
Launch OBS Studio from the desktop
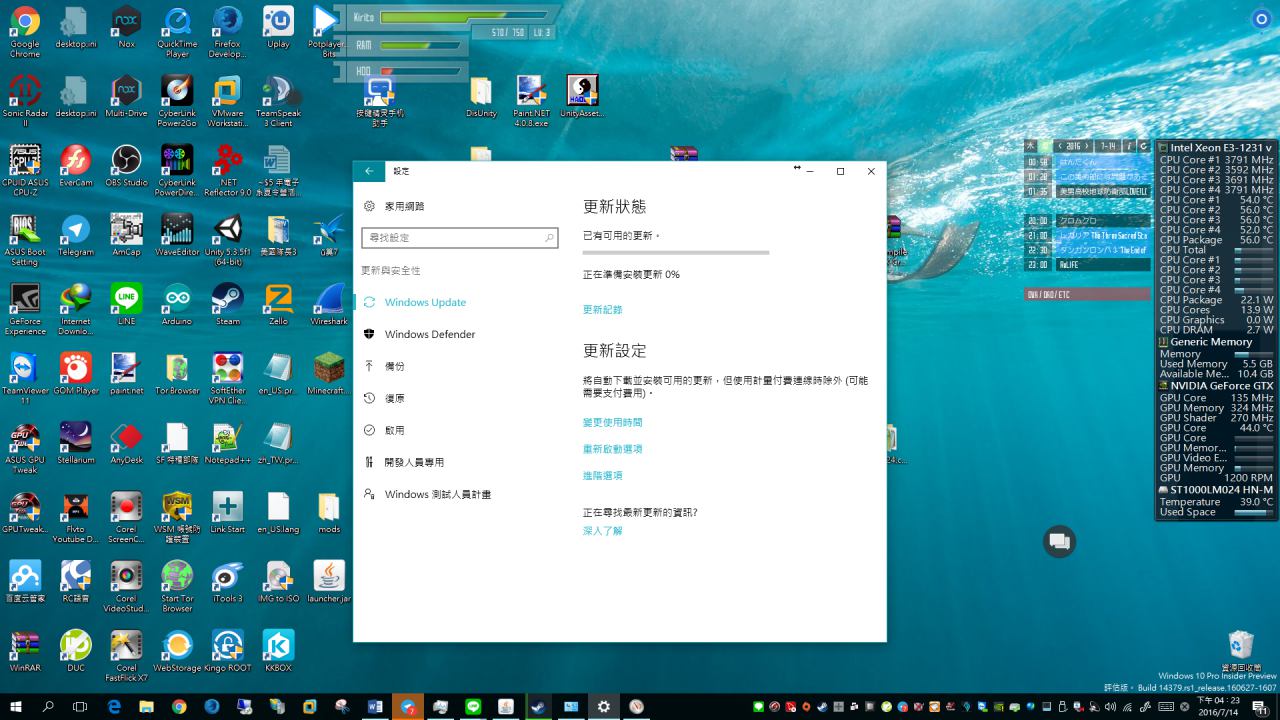click(126, 160)
